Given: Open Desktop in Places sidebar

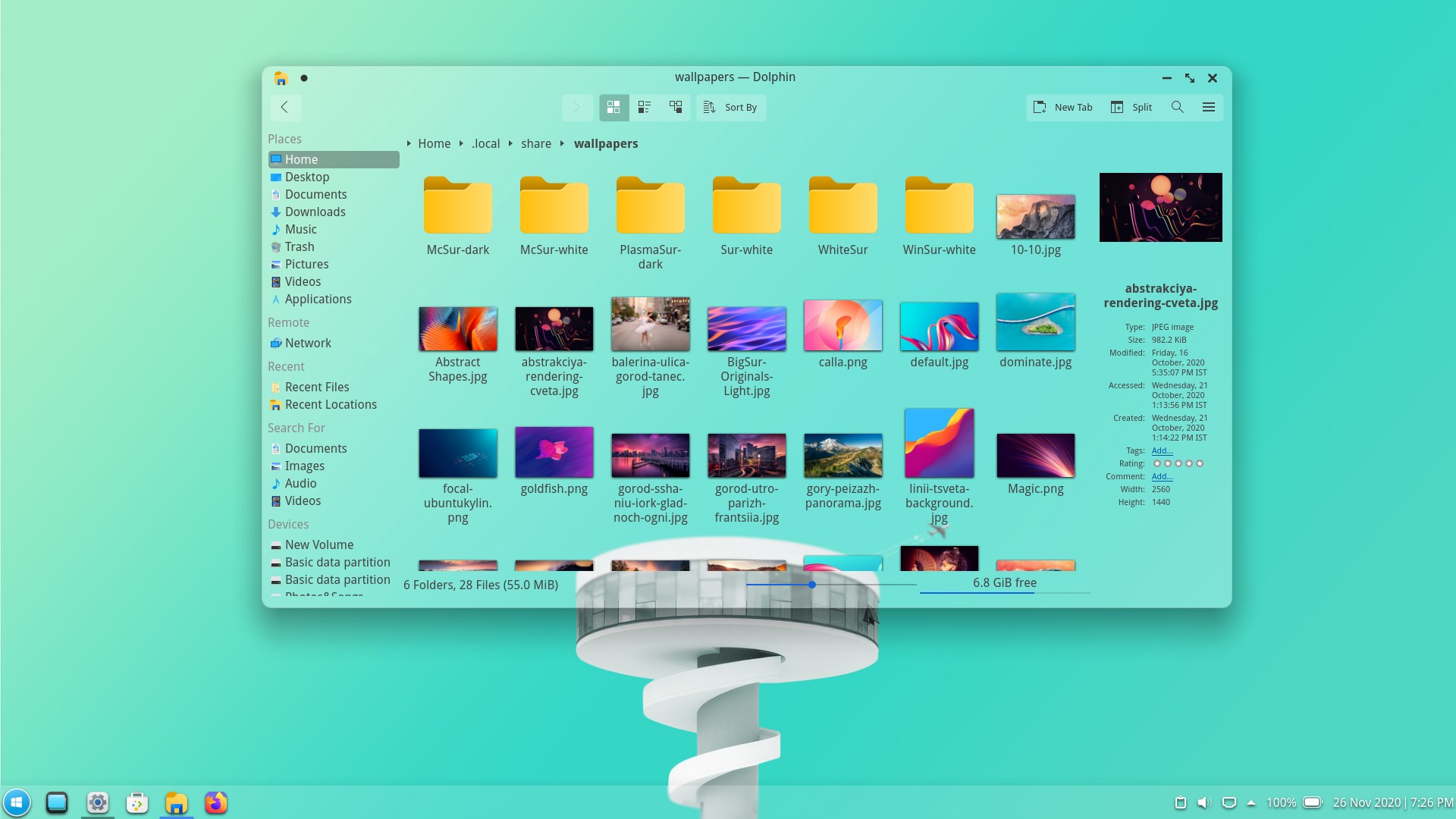Looking at the screenshot, I should tap(334, 177).
